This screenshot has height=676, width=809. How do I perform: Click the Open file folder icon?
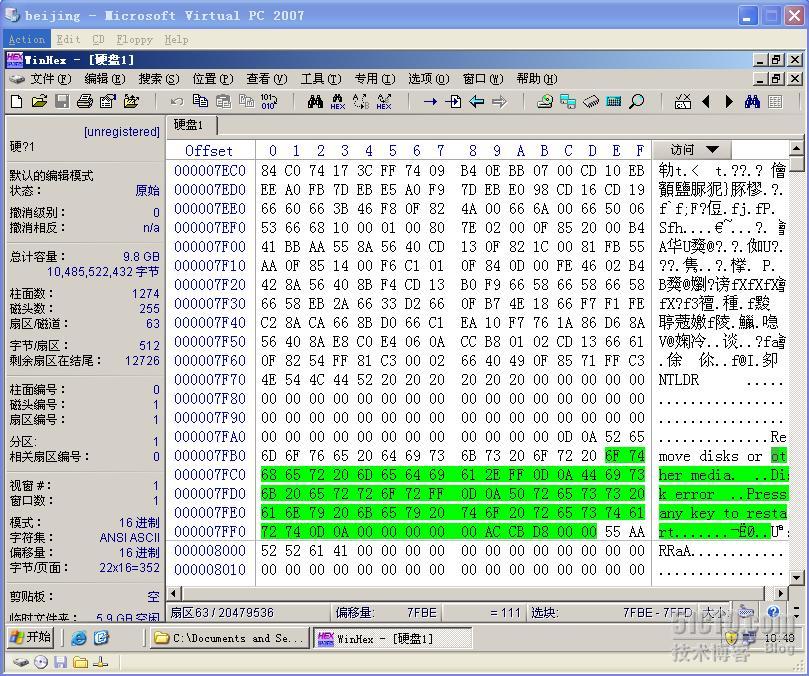tap(39, 102)
